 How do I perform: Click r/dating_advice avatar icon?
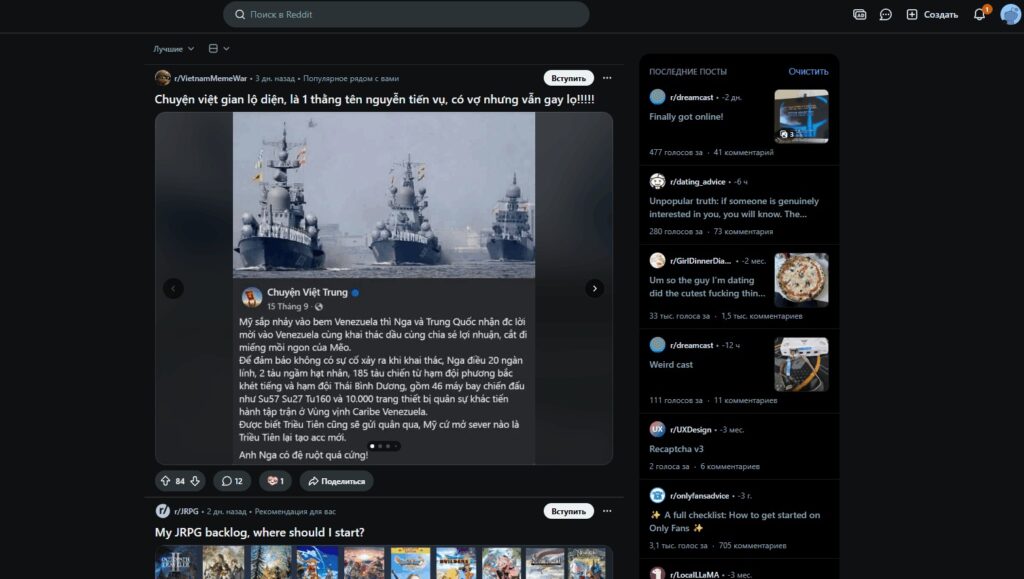point(657,181)
